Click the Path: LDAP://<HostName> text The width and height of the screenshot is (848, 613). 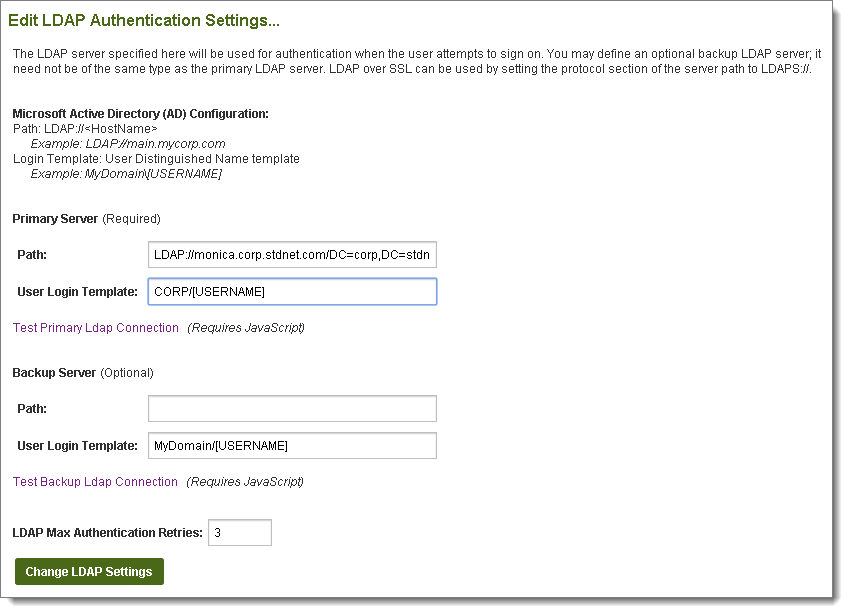coord(85,129)
